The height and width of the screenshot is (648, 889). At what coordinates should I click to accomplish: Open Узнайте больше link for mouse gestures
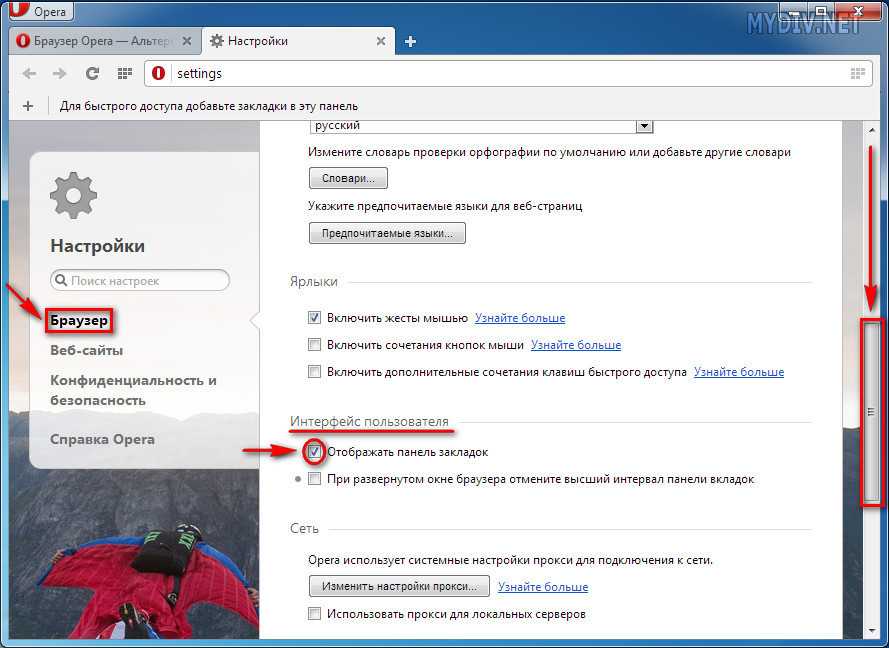pyautogui.click(x=520, y=318)
